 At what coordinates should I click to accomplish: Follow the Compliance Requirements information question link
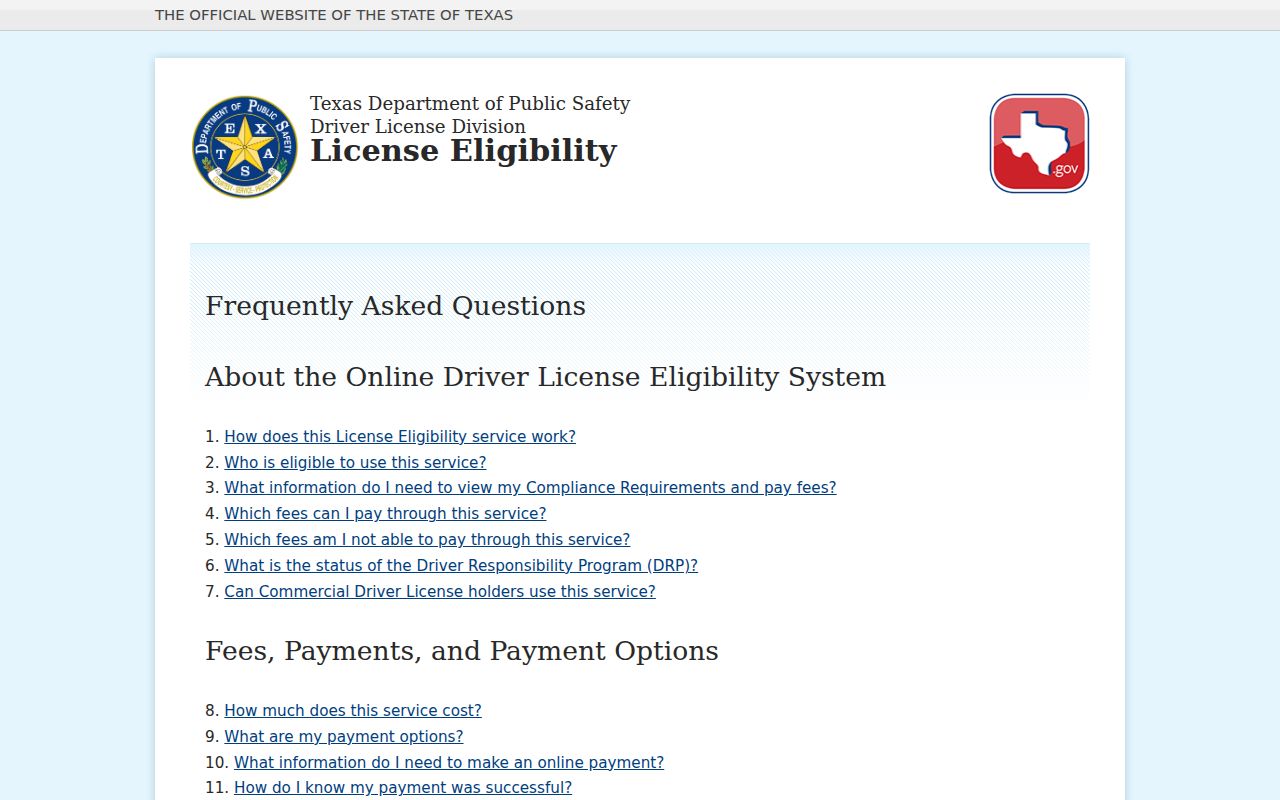(x=530, y=488)
